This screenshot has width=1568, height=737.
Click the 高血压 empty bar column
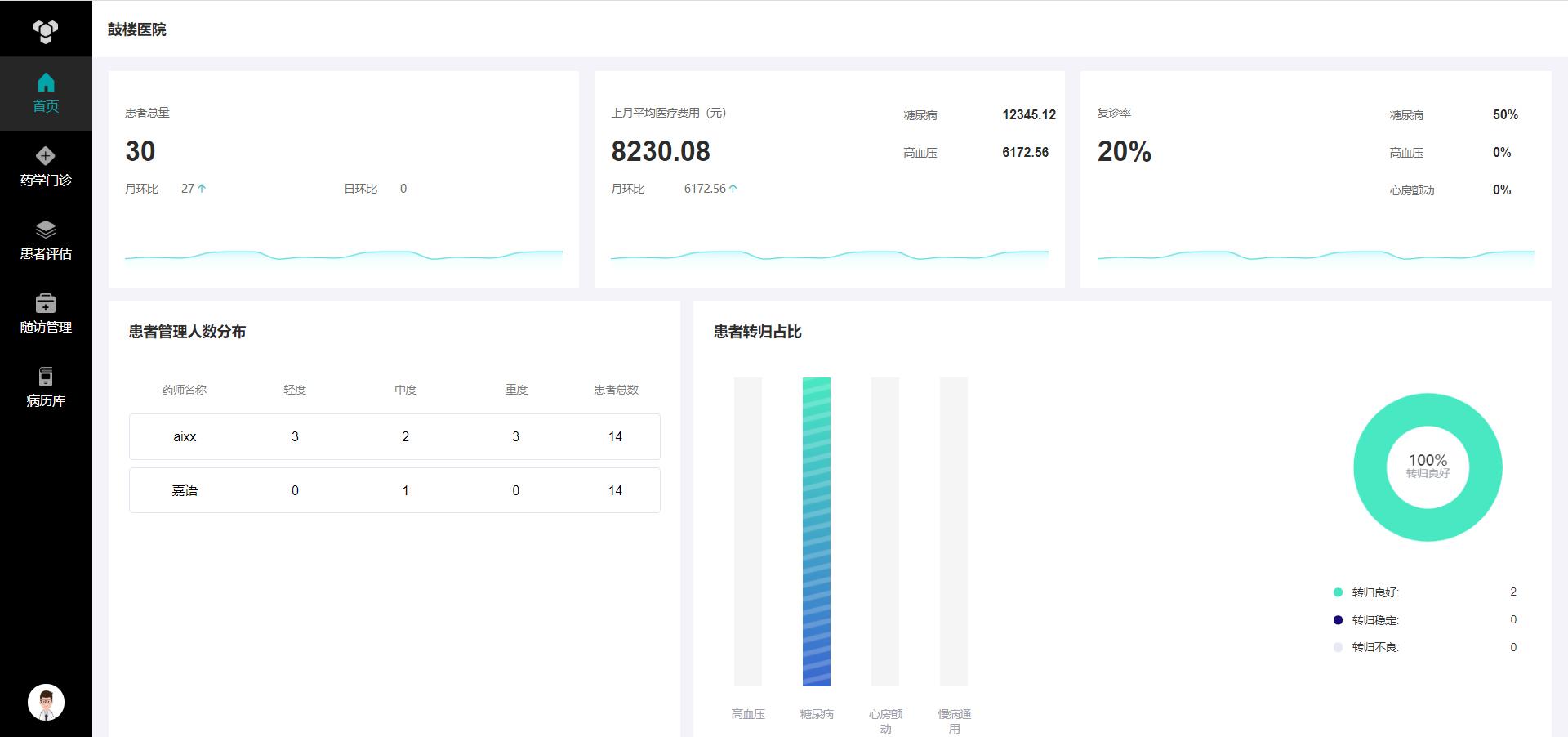747,531
